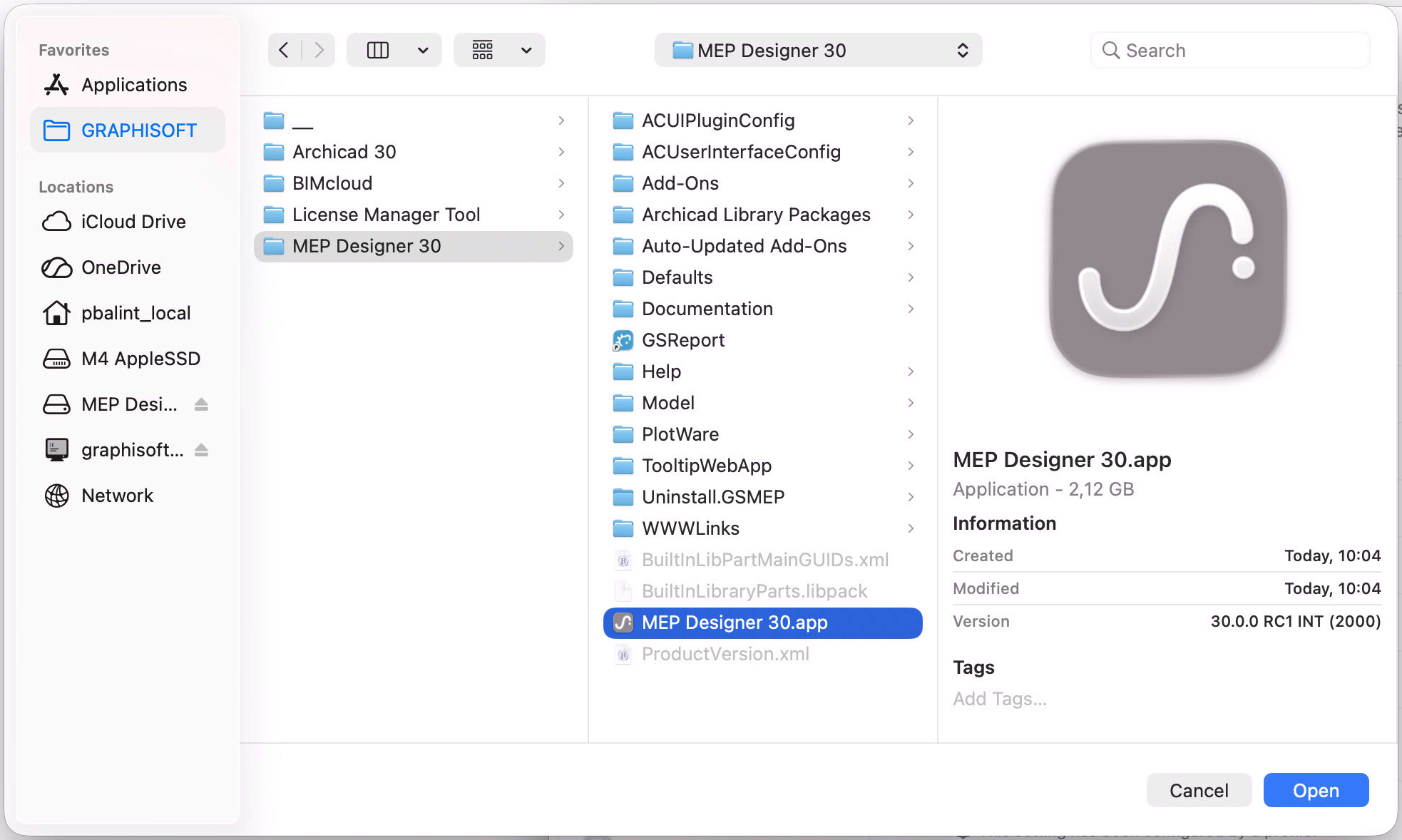Image resolution: width=1402 pixels, height=840 pixels.
Task: Select GRAPHISOFT in the sidebar
Action: (128, 130)
